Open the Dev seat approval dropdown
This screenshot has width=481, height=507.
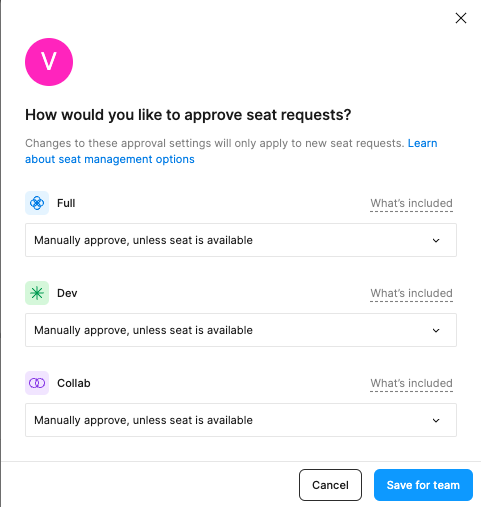click(241, 330)
